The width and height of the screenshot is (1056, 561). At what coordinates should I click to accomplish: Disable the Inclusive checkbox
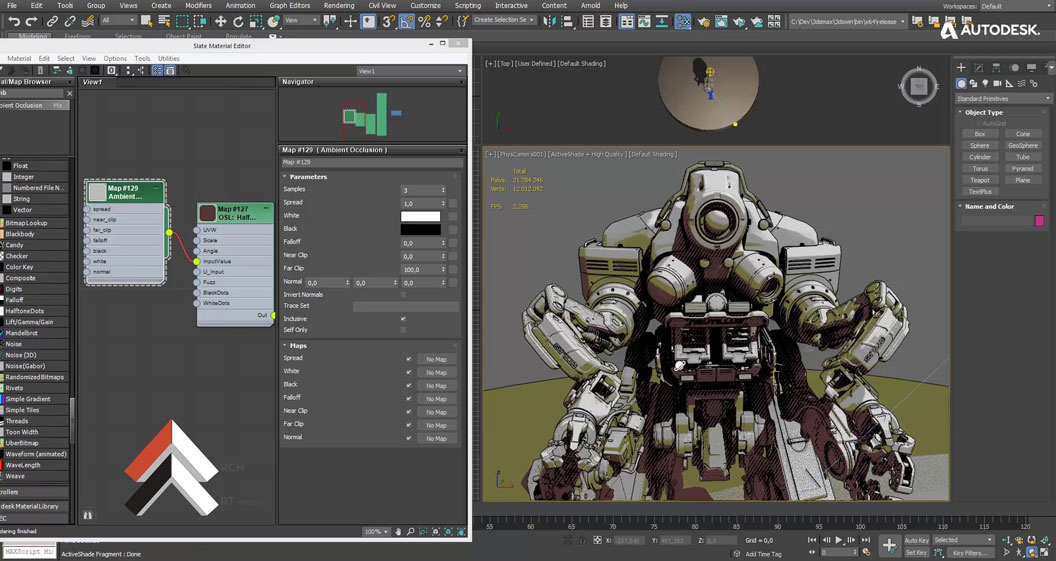click(403, 318)
